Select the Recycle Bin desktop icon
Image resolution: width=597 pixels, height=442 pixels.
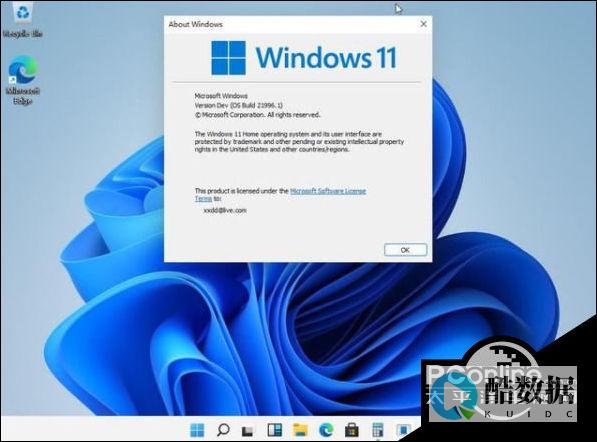(x=23, y=20)
